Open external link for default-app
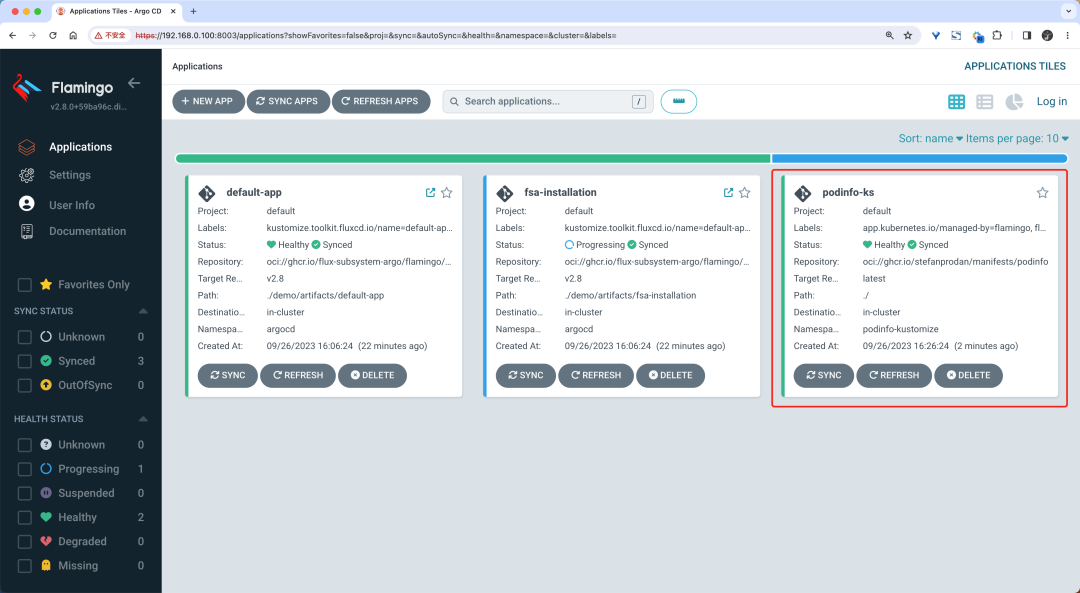The height and width of the screenshot is (593, 1080). coord(430,193)
